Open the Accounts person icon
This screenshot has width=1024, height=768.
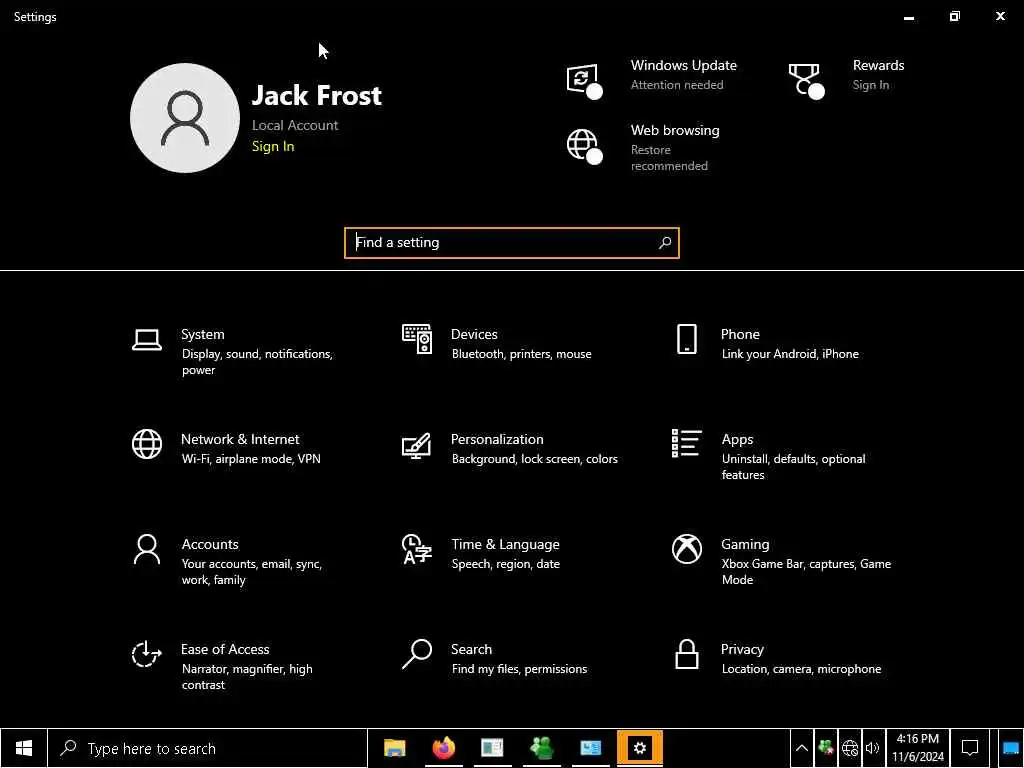147,549
